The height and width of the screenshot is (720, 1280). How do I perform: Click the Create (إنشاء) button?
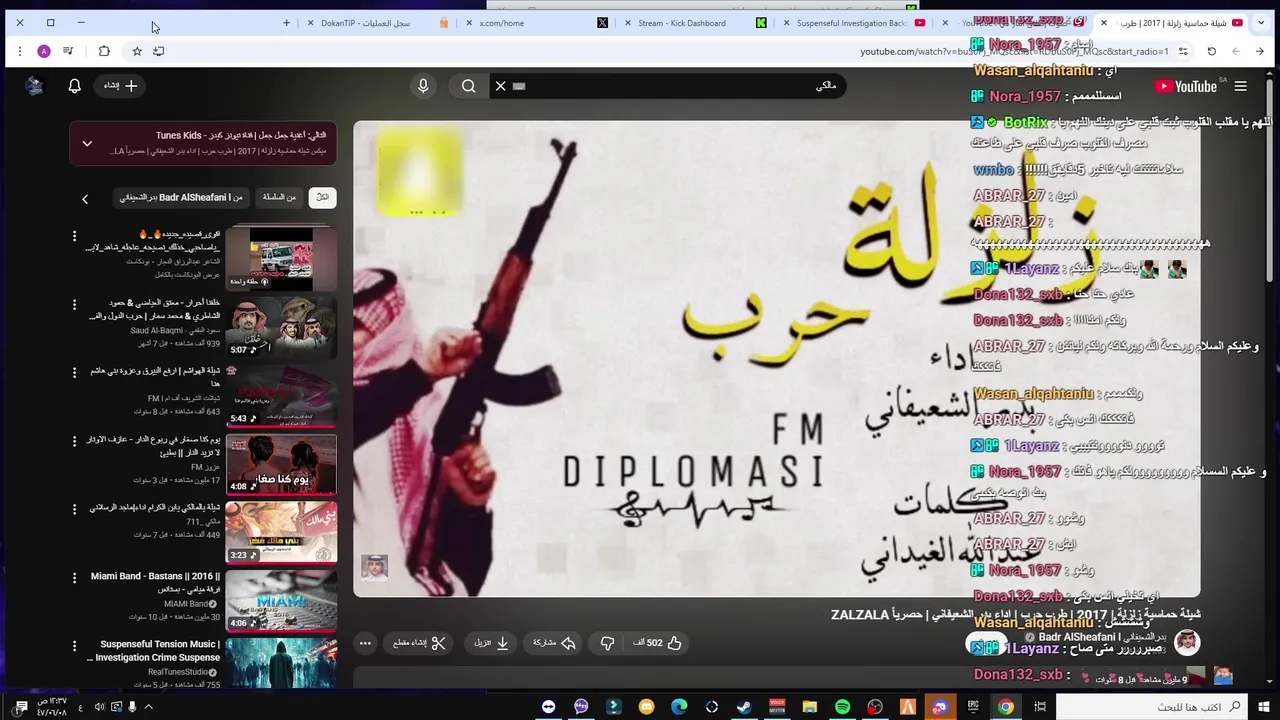121,86
